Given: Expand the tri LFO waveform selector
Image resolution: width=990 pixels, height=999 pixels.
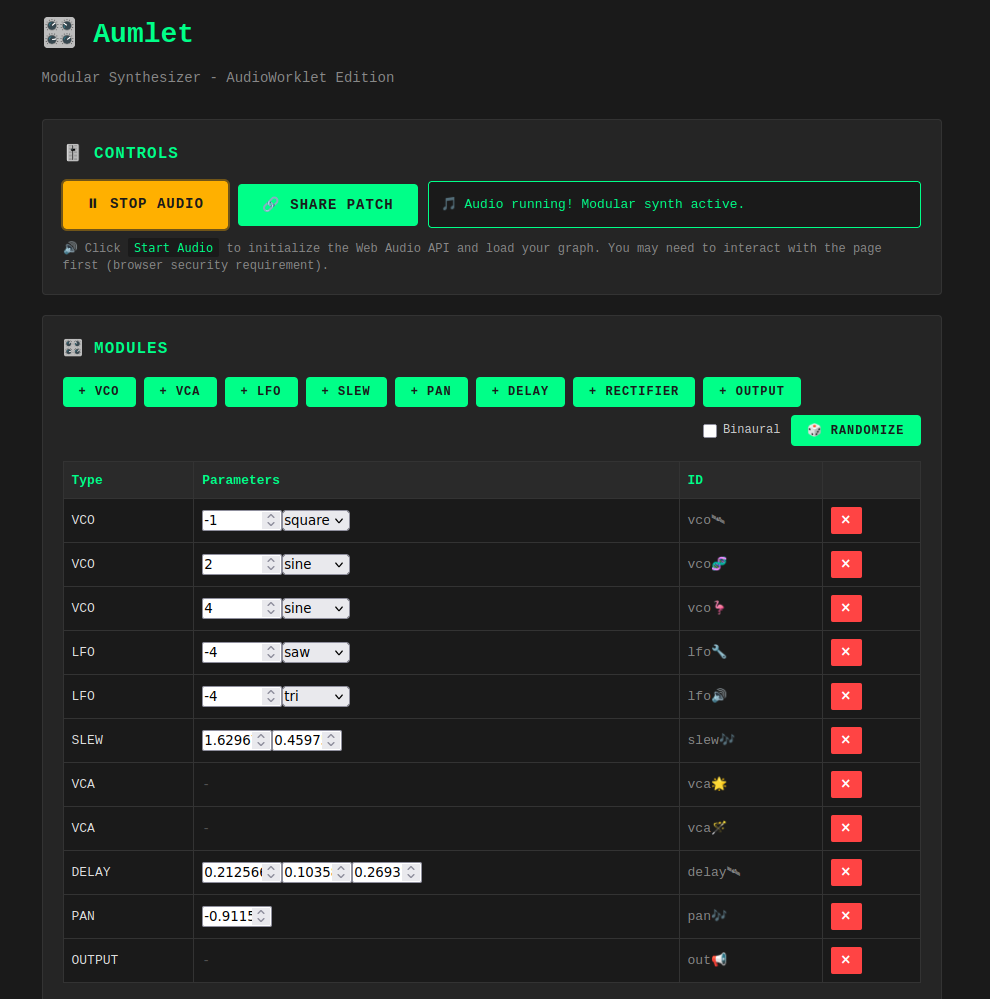Looking at the screenshot, I should [316, 696].
